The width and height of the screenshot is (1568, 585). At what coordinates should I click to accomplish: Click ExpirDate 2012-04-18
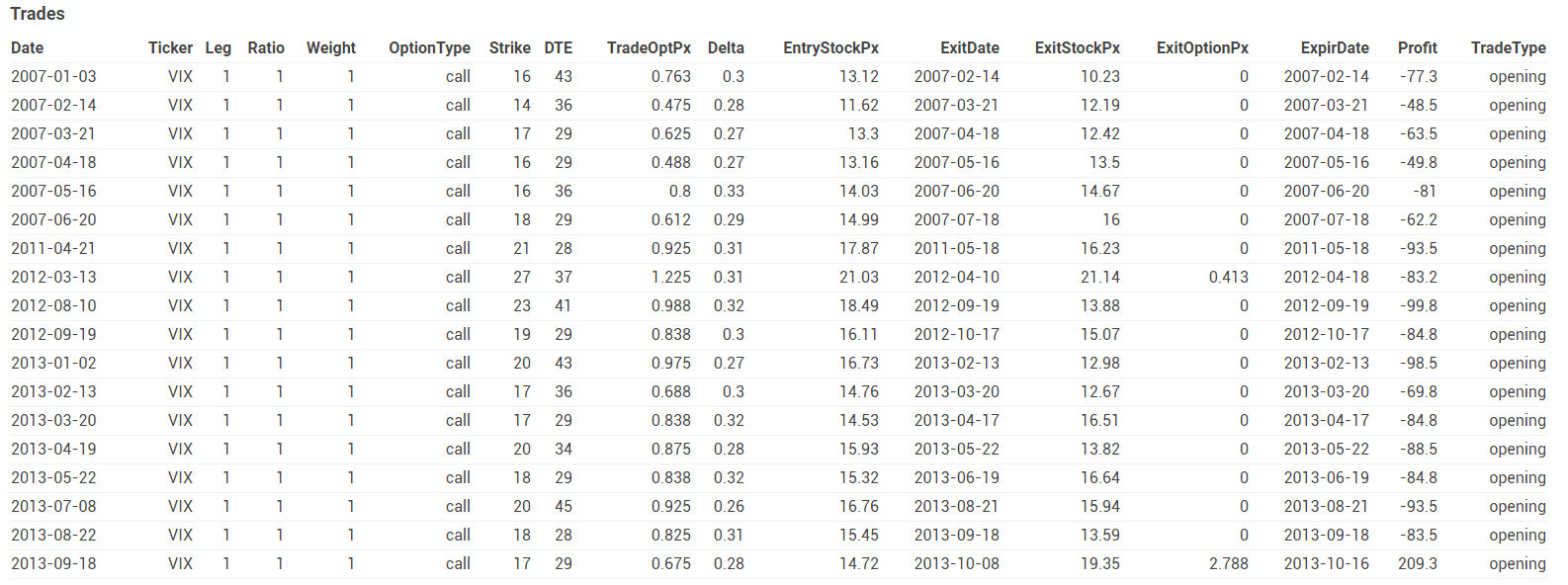pyautogui.click(x=1327, y=277)
